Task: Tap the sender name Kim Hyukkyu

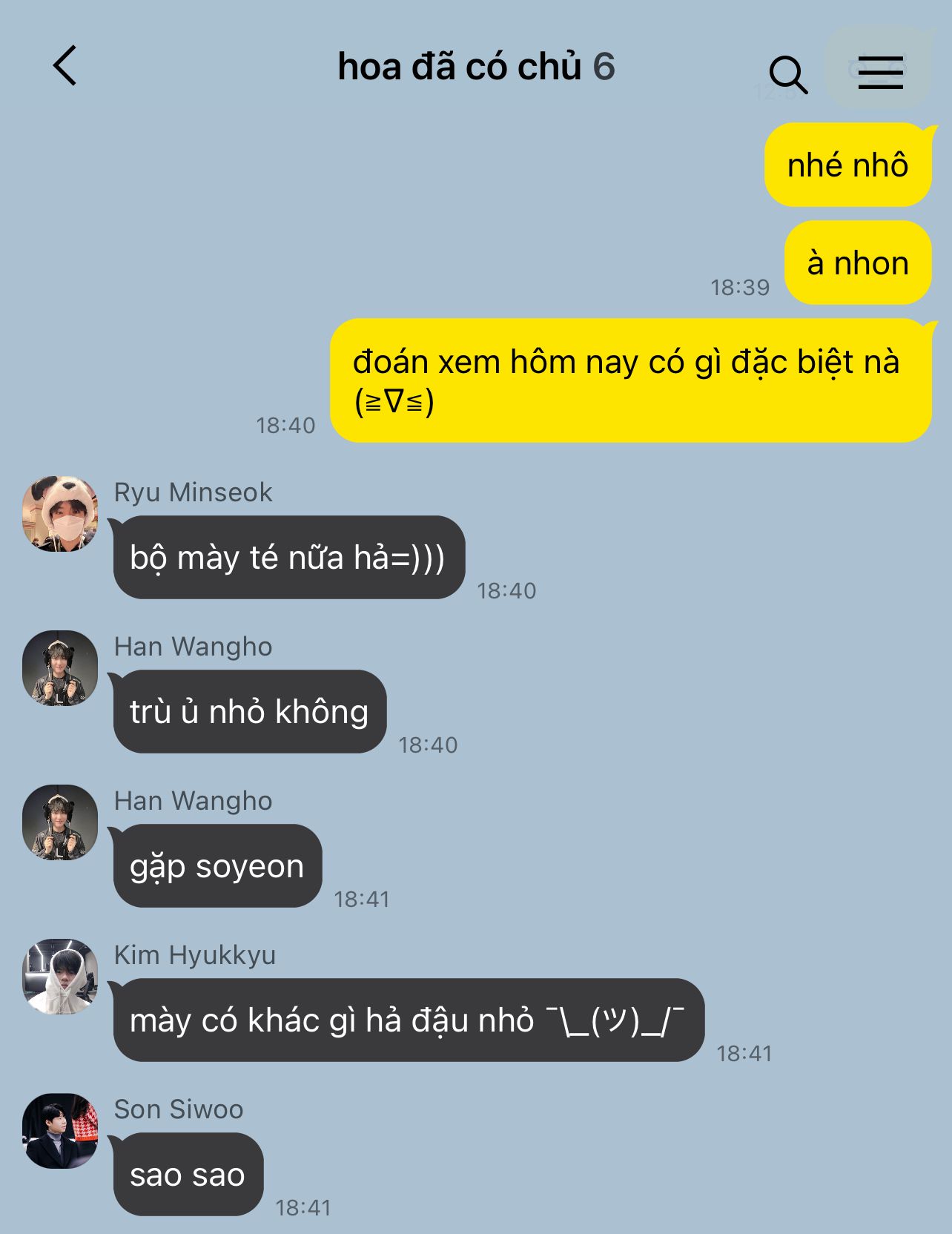Action: coord(194,955)
